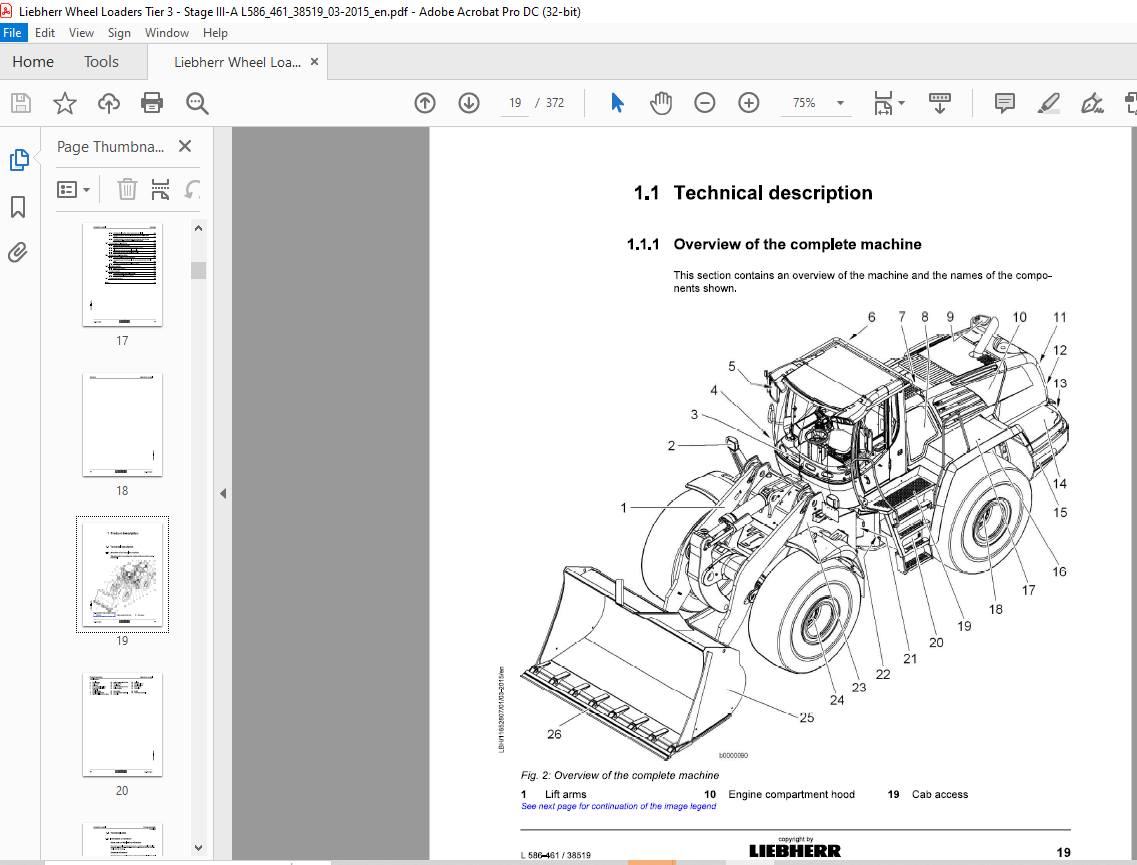The width and height of the screenshot is (1137, 865).
Task: Click the page number input field
Action: pos(515,103)
